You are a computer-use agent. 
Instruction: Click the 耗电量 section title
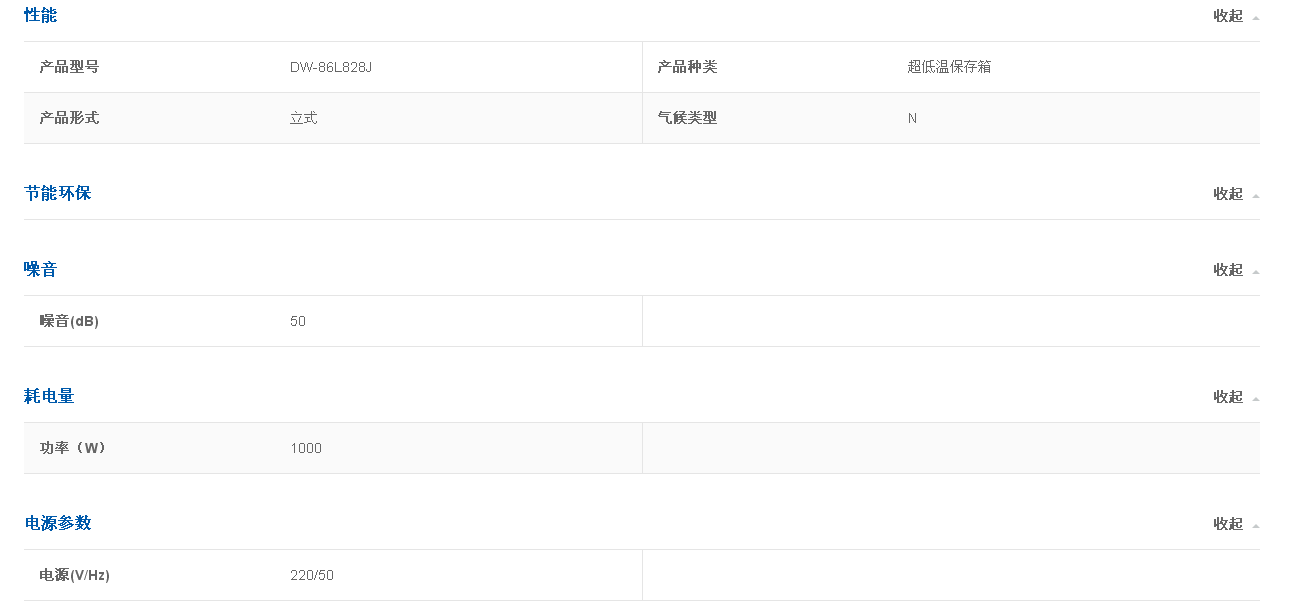pyautogui.click(x=49, y=396)
